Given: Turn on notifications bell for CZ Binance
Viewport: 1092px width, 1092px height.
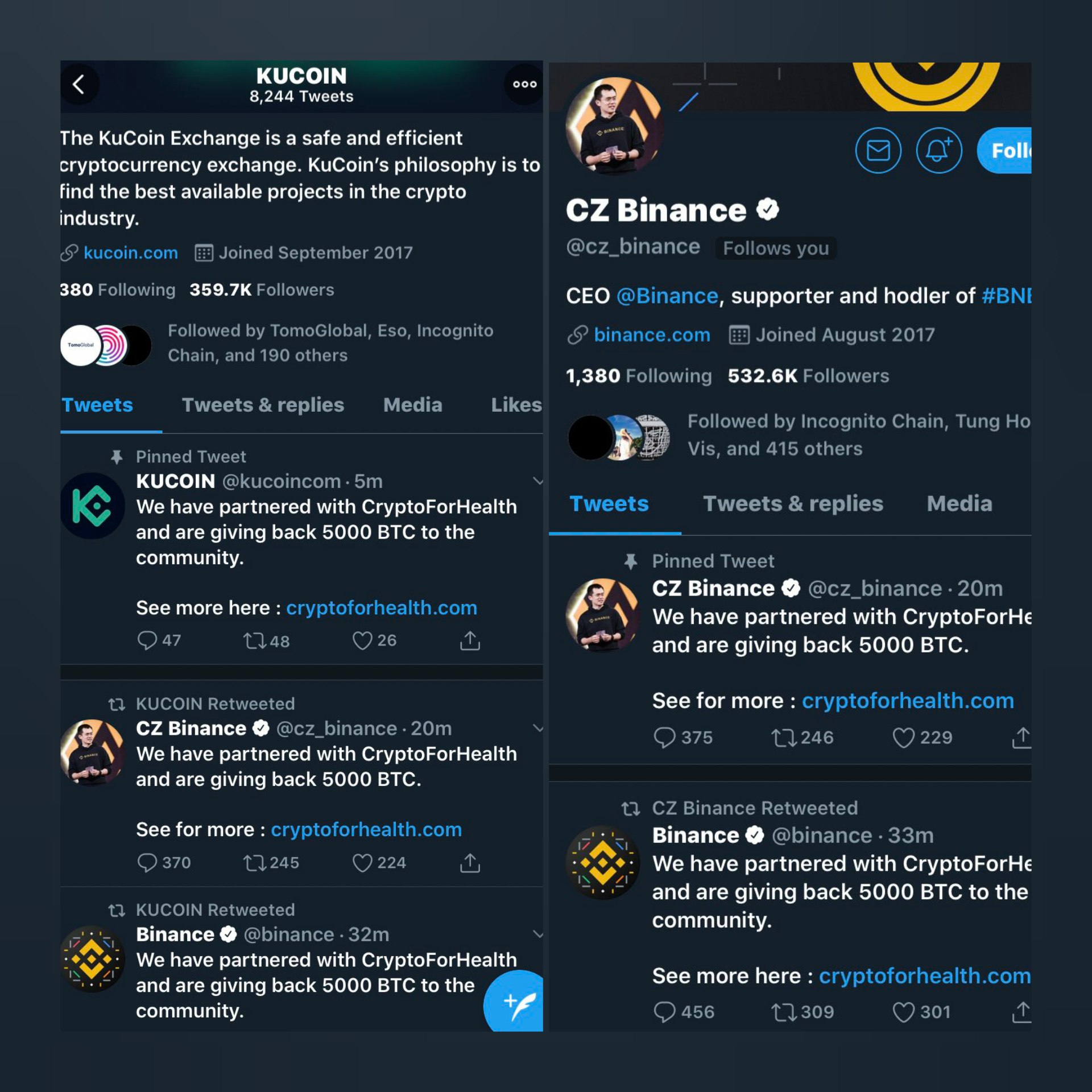Looking at the screenshot, I should click(939, 151).
